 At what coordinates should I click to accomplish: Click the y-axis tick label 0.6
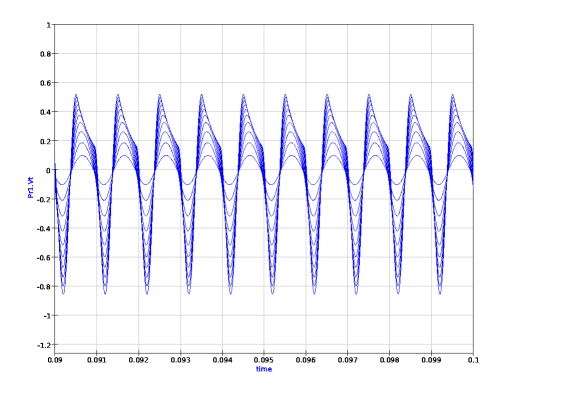coord(45,83)
